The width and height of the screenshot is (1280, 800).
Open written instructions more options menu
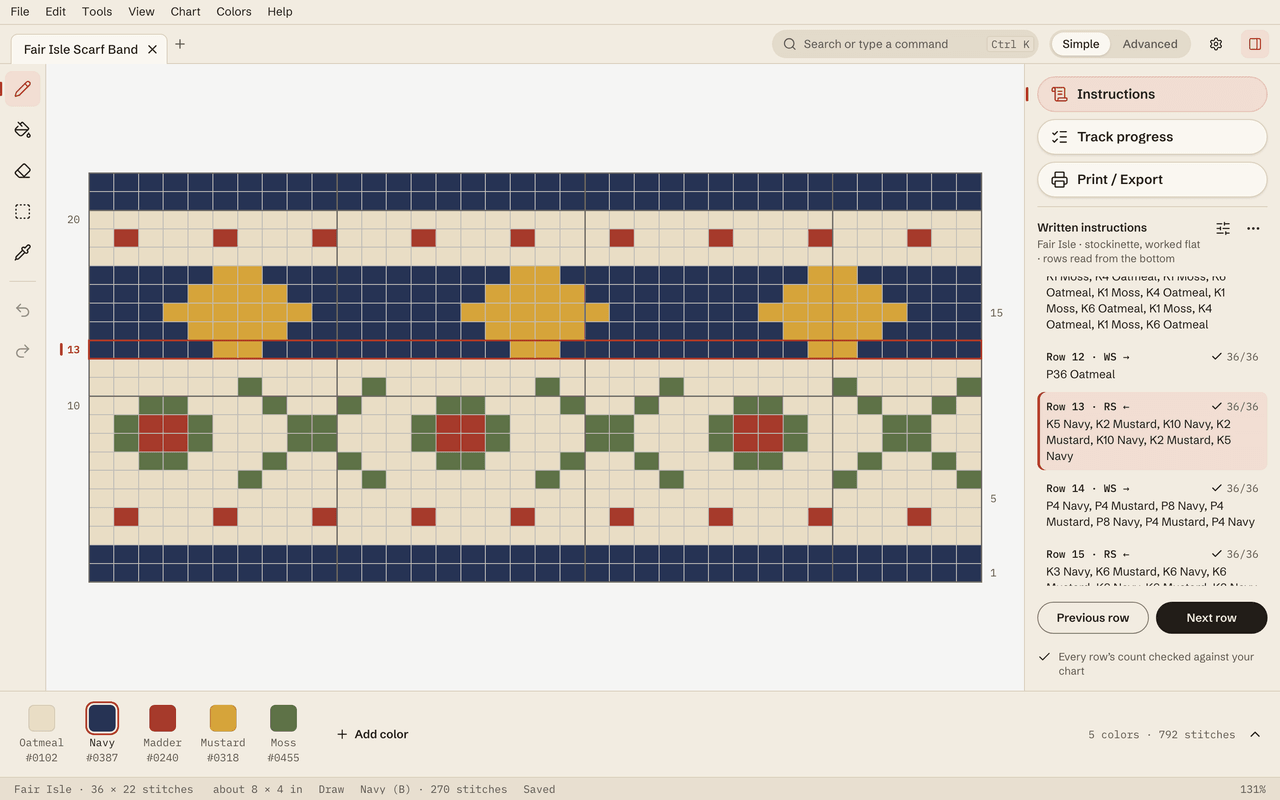[x=1253, y=228]
